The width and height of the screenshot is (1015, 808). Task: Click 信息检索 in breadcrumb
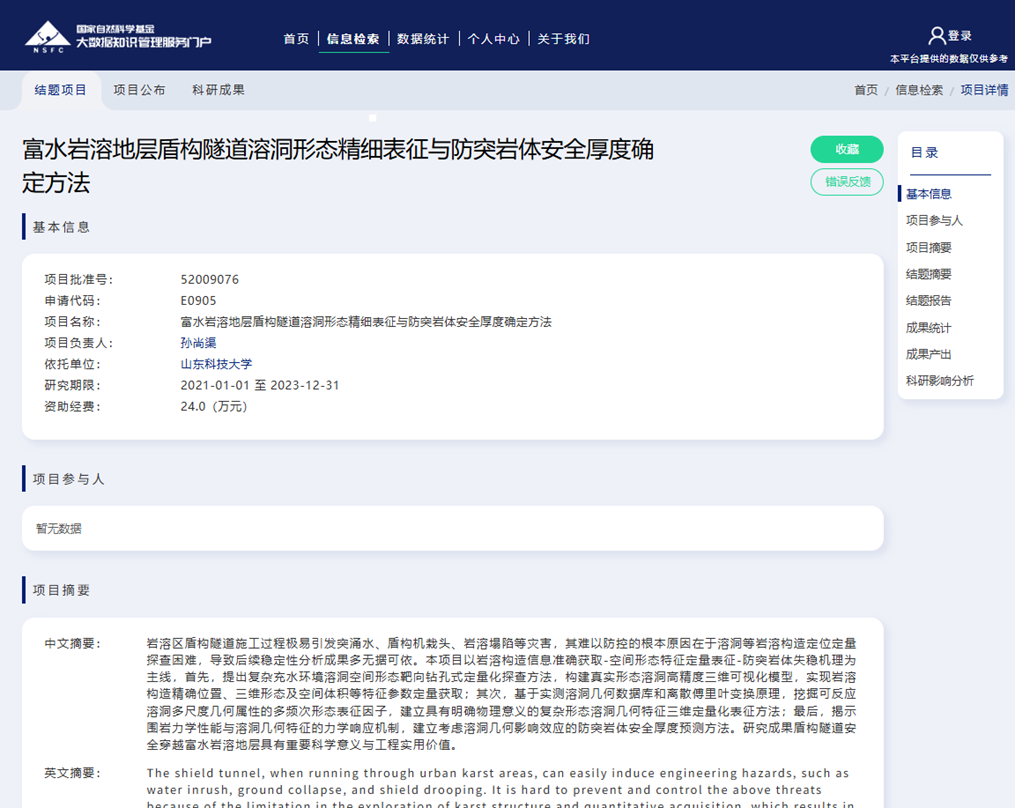(919, 90)
